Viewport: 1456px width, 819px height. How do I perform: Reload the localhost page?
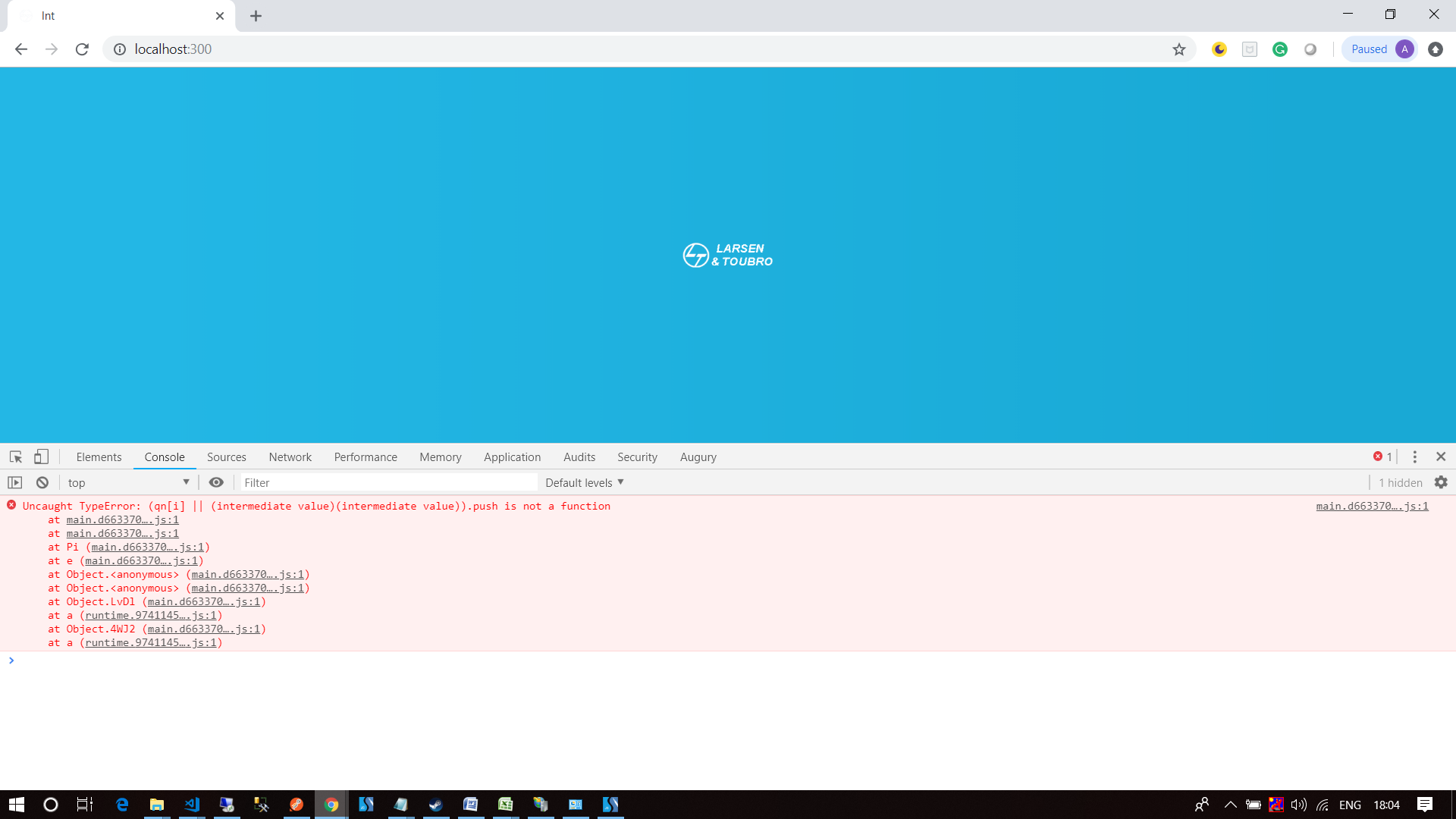(82, 49)
